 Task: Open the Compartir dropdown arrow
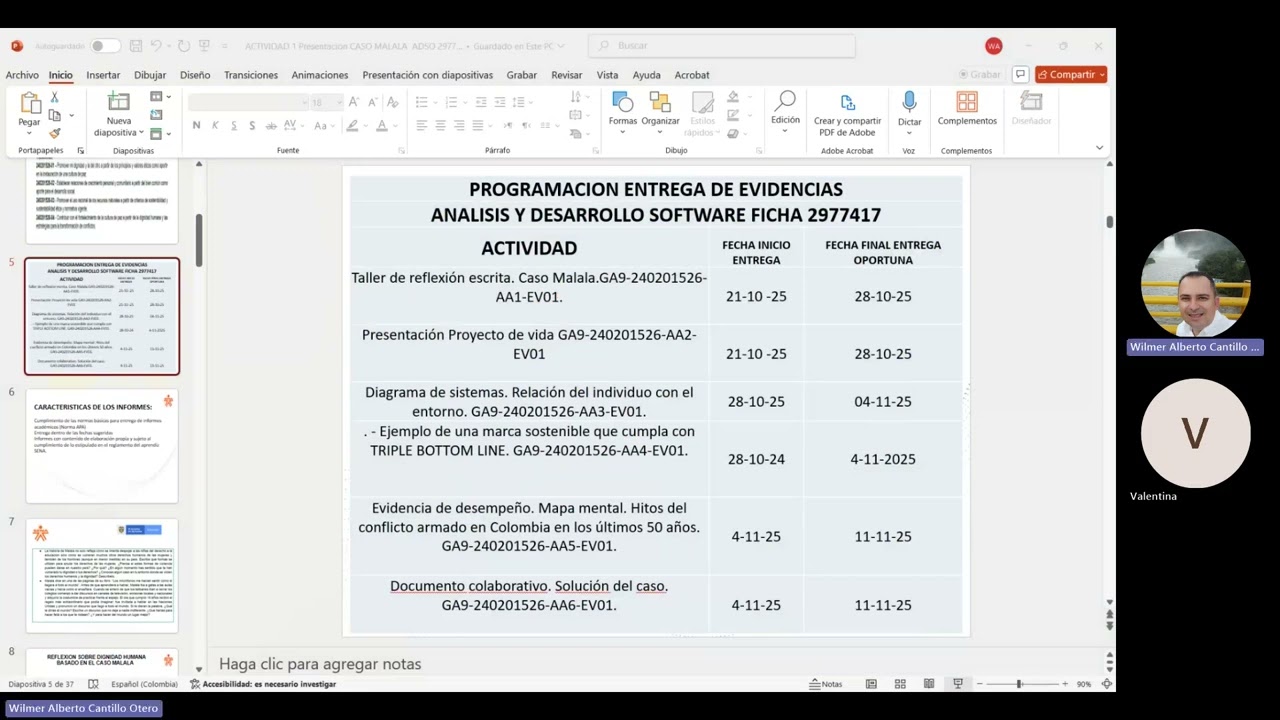tap(1102, 74)
